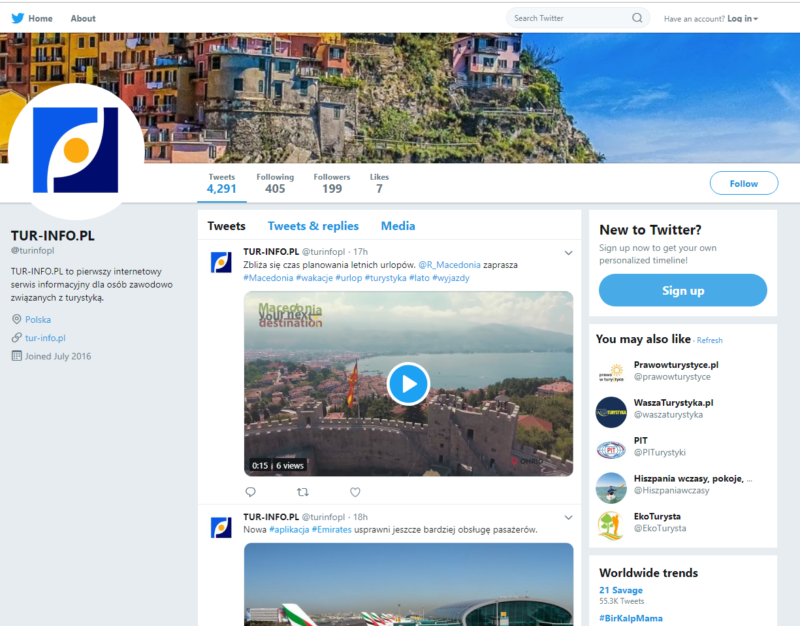Click the search magnifier icon
This screenshot has width=800, height=626.
click(x=637, y=18)
